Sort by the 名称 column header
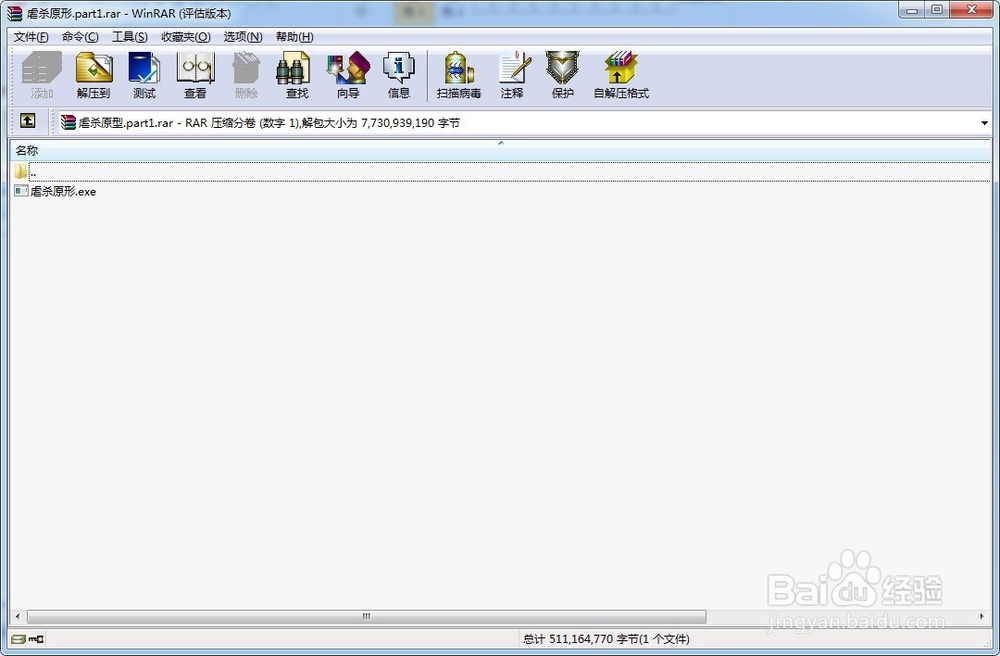The width and height of the screenshot is (1000, 656). 501,150
